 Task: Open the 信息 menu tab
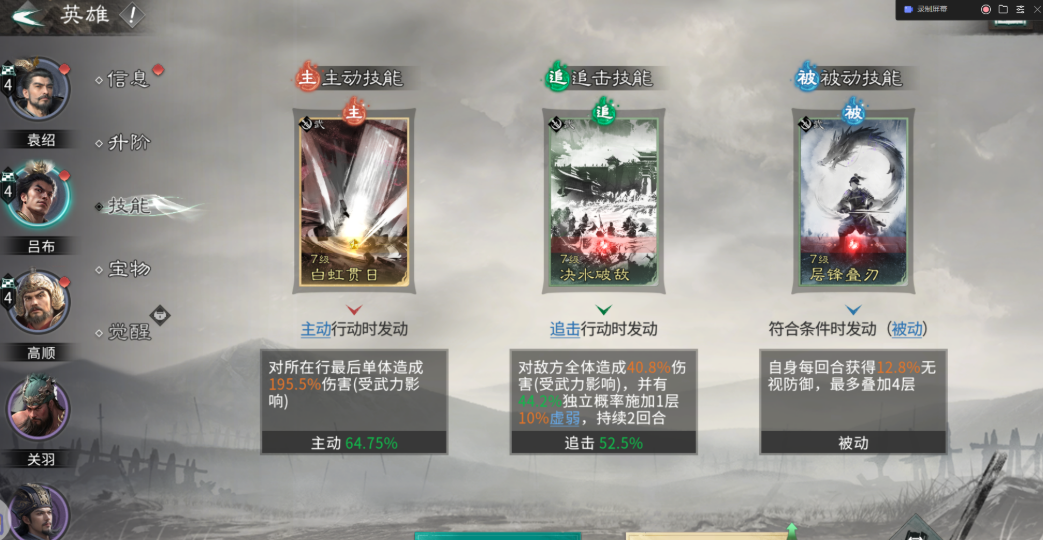pyautogui.click(x=128, y=80)
